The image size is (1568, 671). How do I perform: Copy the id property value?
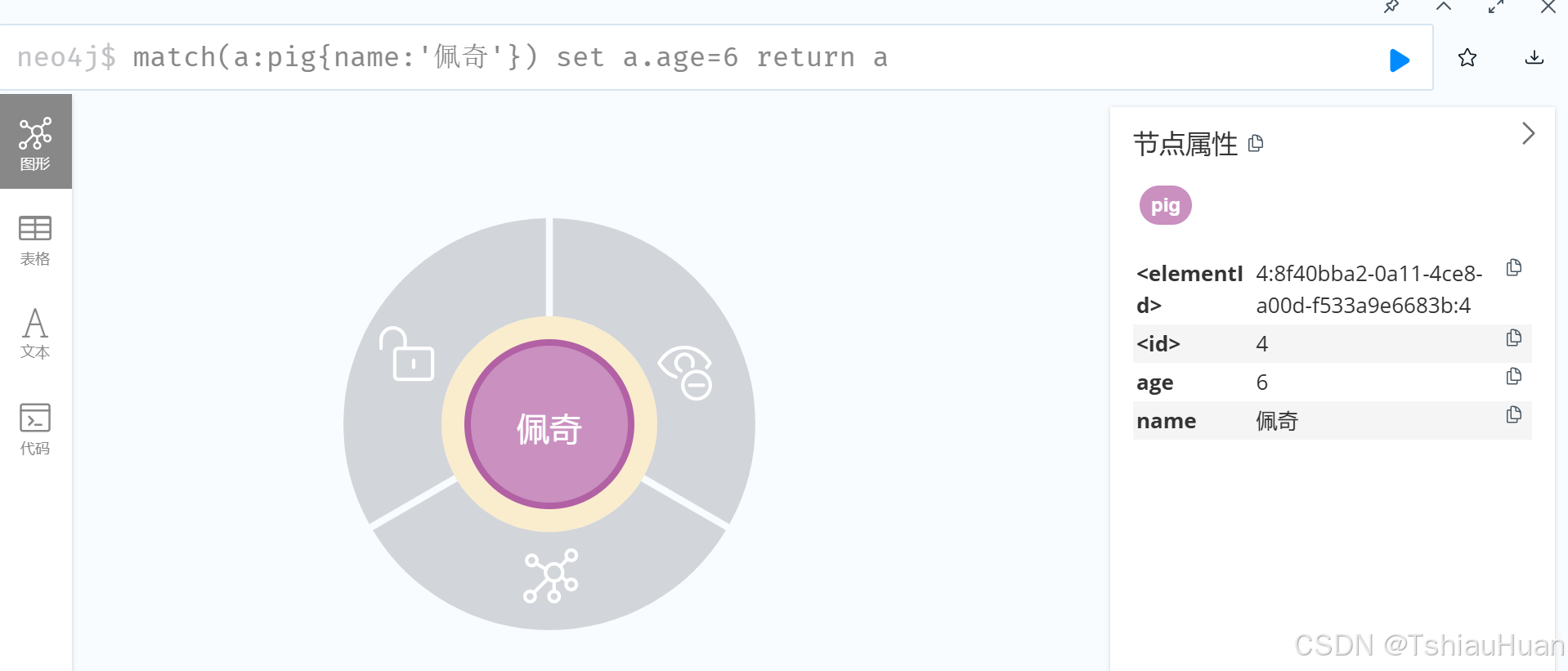click(1514, 338)
